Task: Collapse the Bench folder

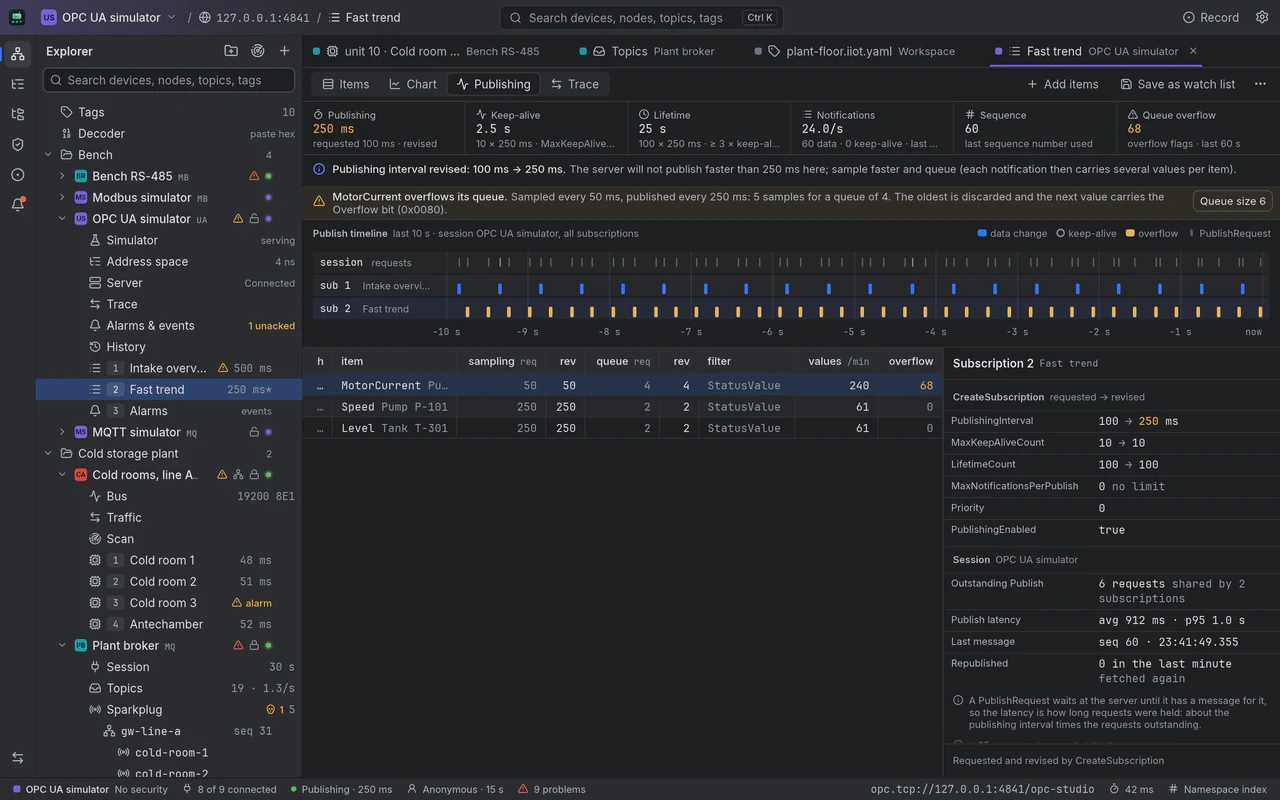Action: [48, 155]
